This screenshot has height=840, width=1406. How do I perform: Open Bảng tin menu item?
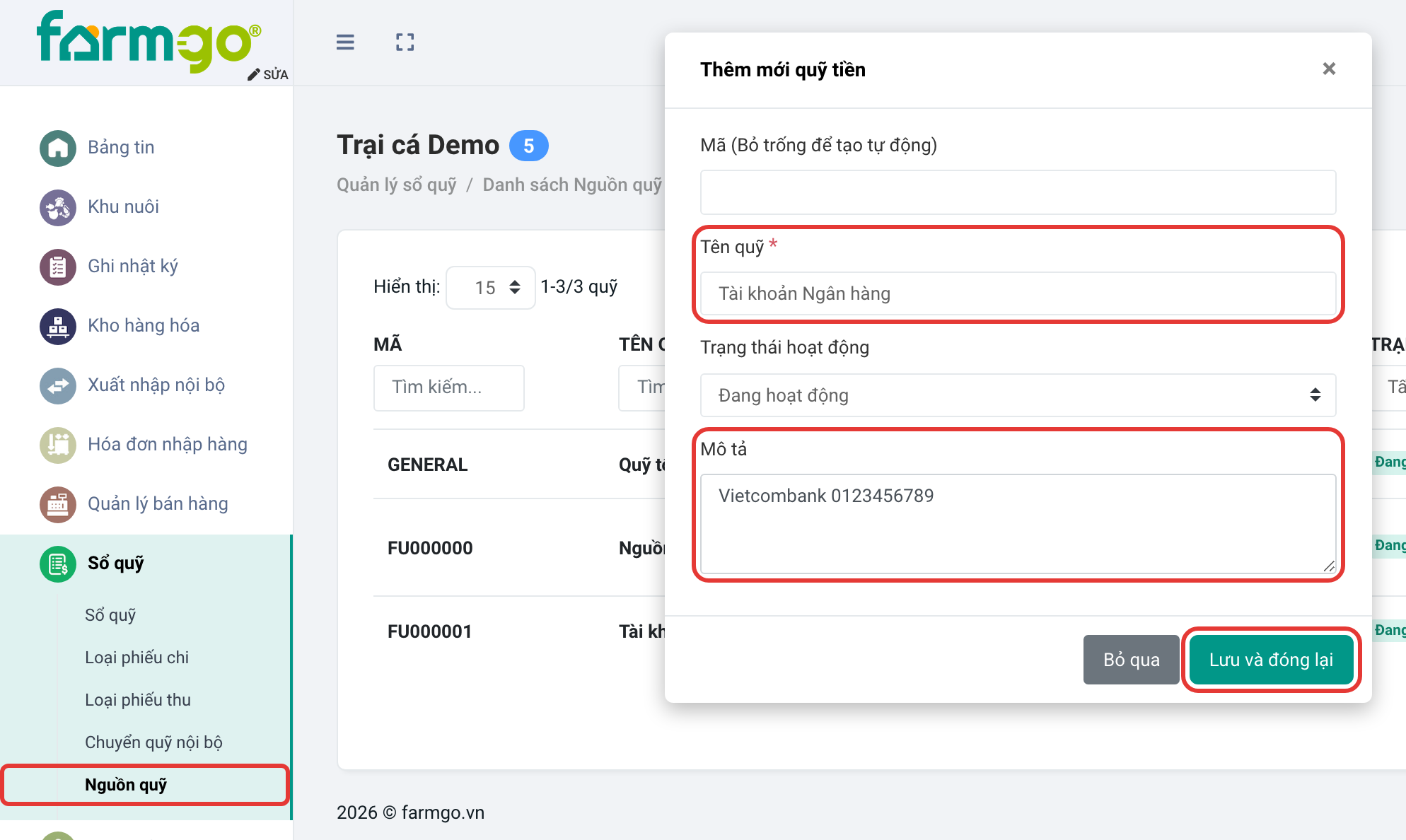point(121,147)
